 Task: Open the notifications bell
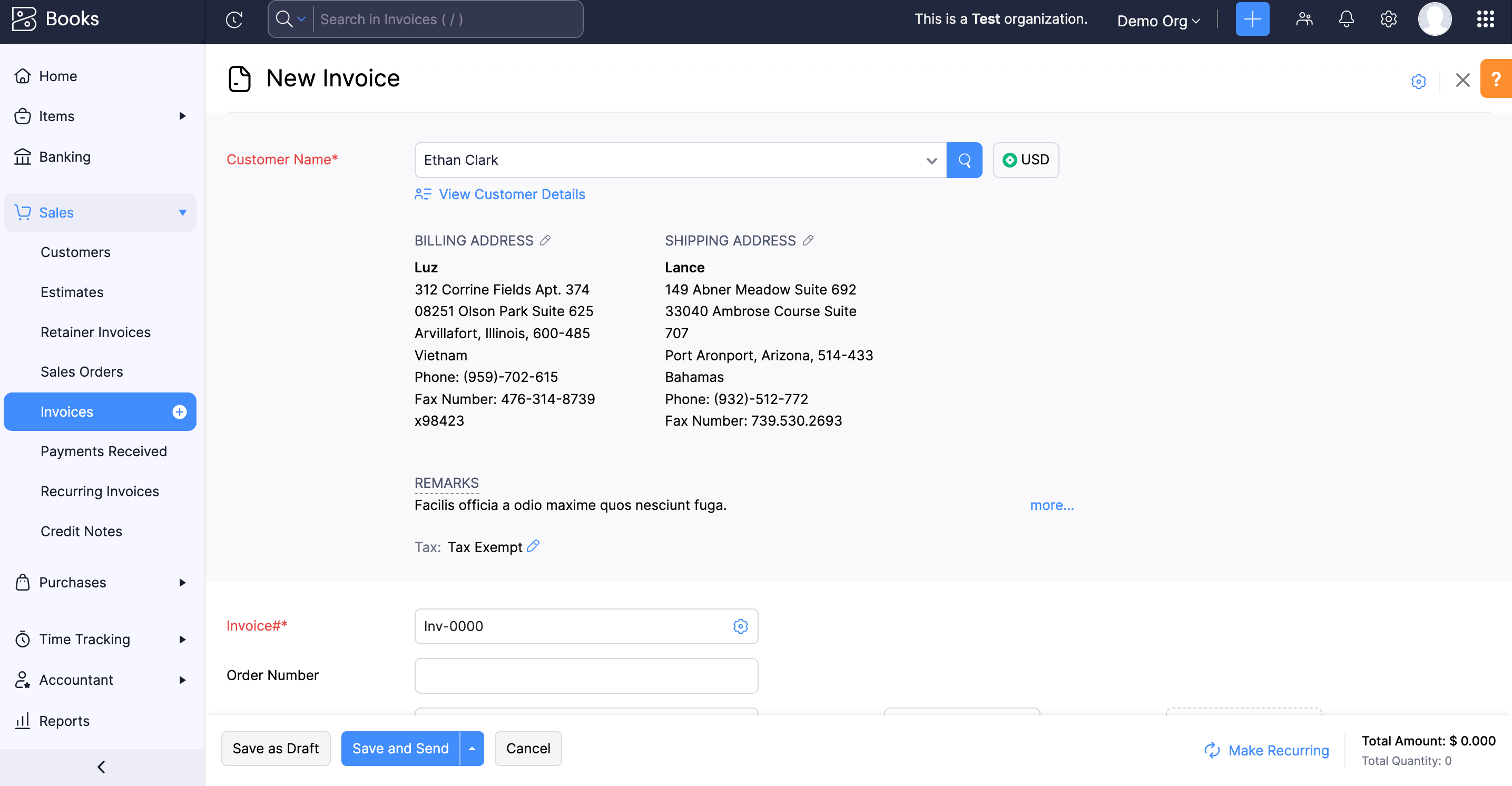[1346, 19]
